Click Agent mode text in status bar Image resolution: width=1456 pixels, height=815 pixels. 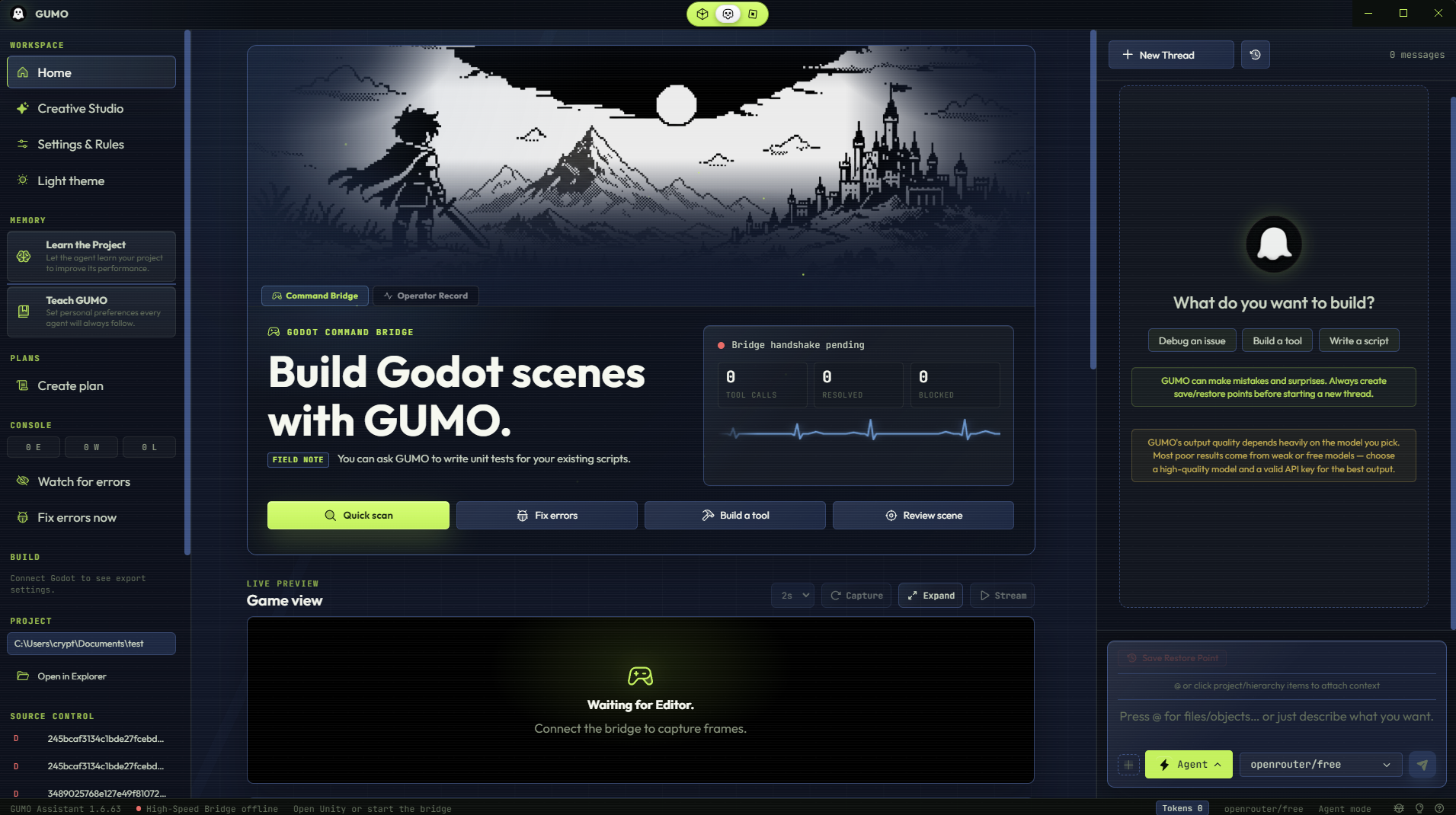pos(1344,809)
